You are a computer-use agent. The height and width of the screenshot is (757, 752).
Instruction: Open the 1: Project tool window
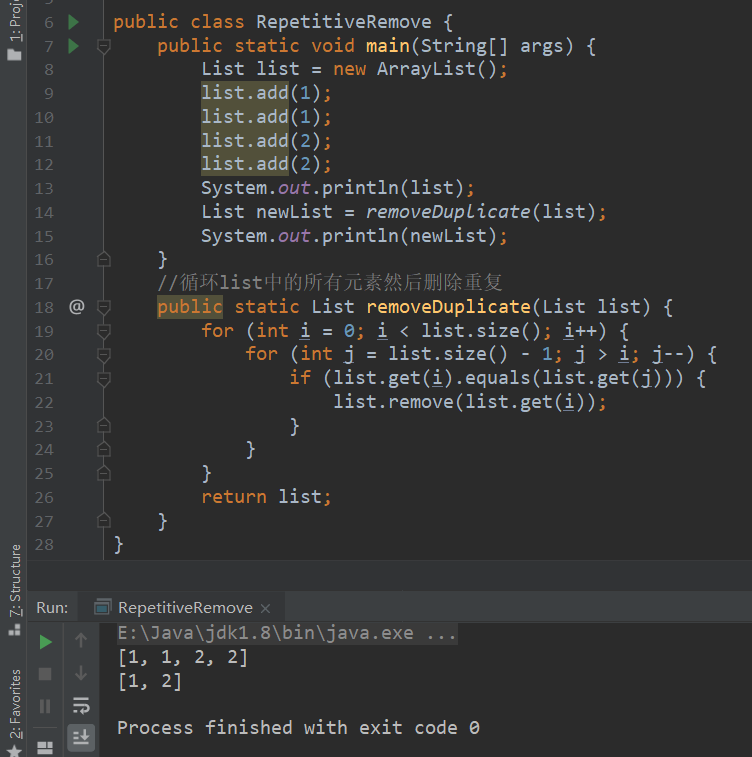click(x=14, y=30)
